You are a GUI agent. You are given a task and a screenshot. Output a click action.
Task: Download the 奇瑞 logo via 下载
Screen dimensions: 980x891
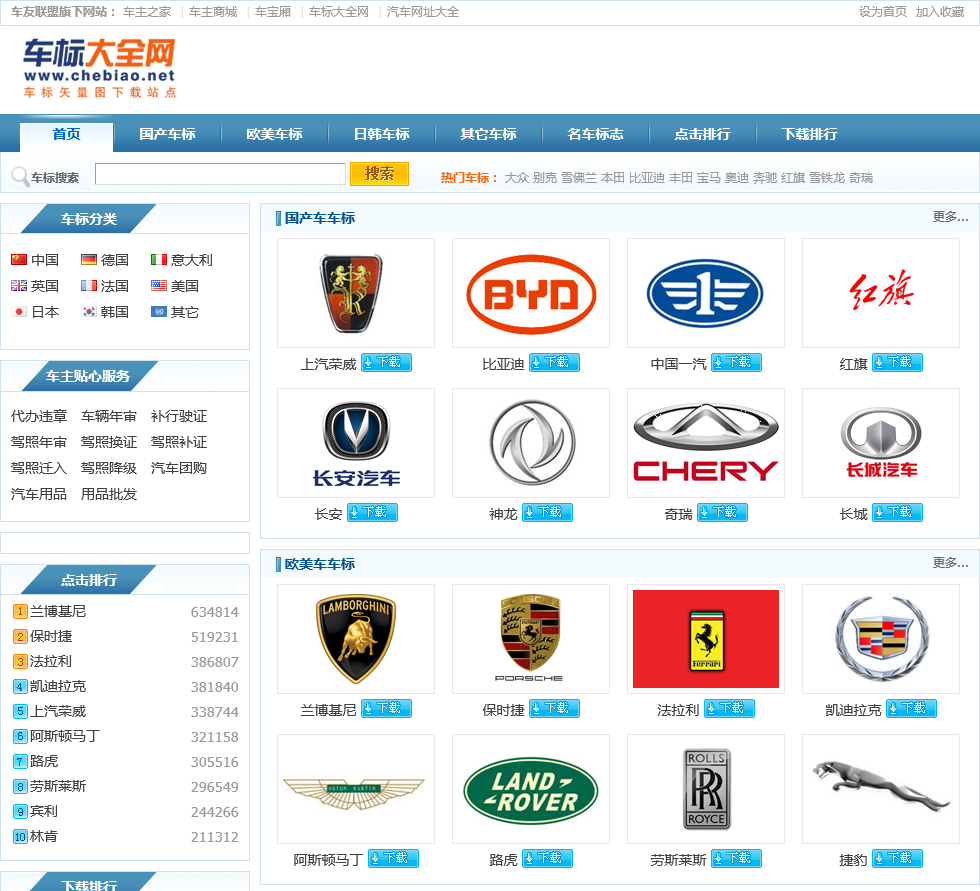click(x=722, y=512)
